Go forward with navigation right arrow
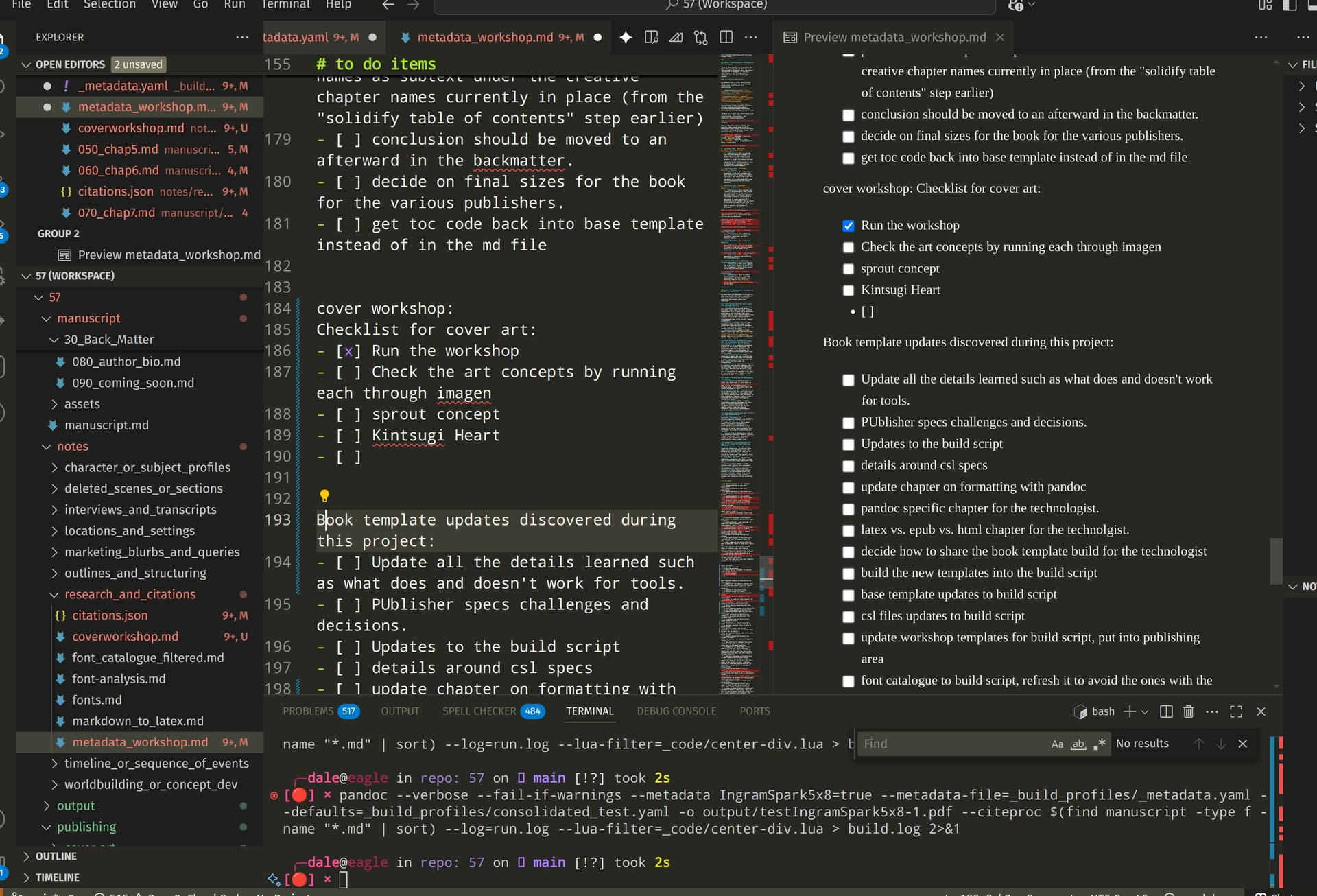This screenshot has height=896, width=1317. 413,5
